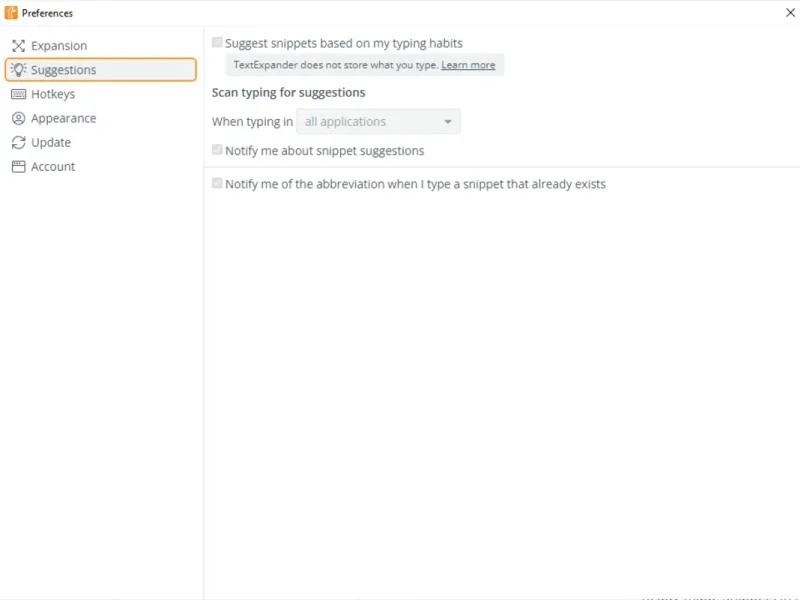Show the Account preferences pane
The height and width of the screenshot is (600, 800).
click(101, 167)
